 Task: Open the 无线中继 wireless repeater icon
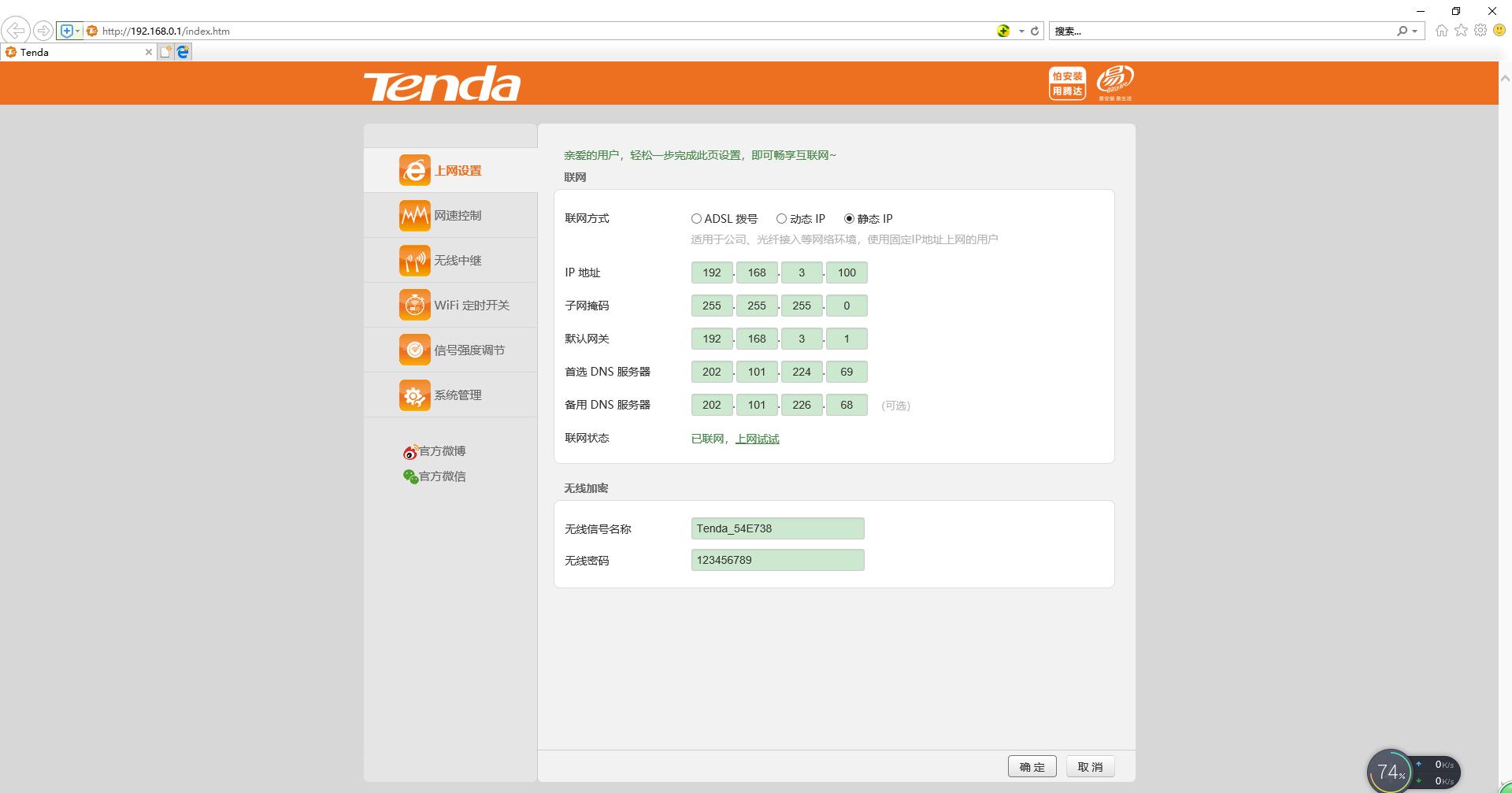coord(414,260)
